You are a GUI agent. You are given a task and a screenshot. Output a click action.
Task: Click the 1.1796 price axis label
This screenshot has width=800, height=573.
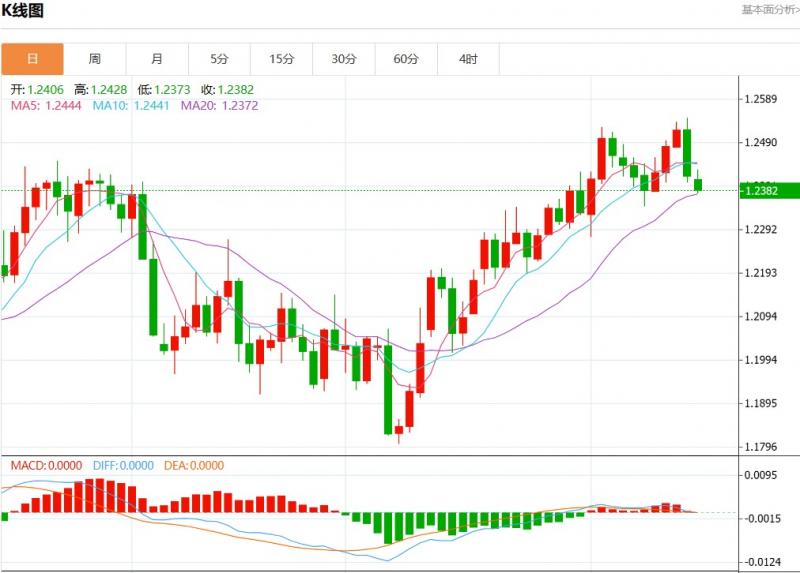pyautogui.click(x=762, y=447)
